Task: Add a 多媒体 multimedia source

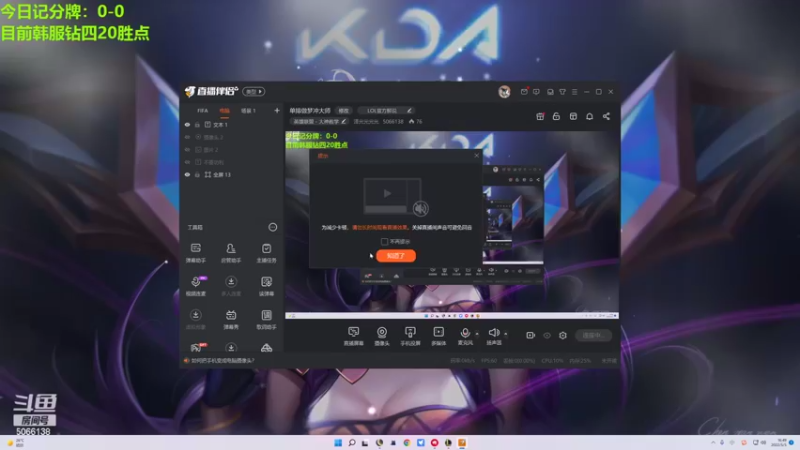Action: [x=438, y=336]
